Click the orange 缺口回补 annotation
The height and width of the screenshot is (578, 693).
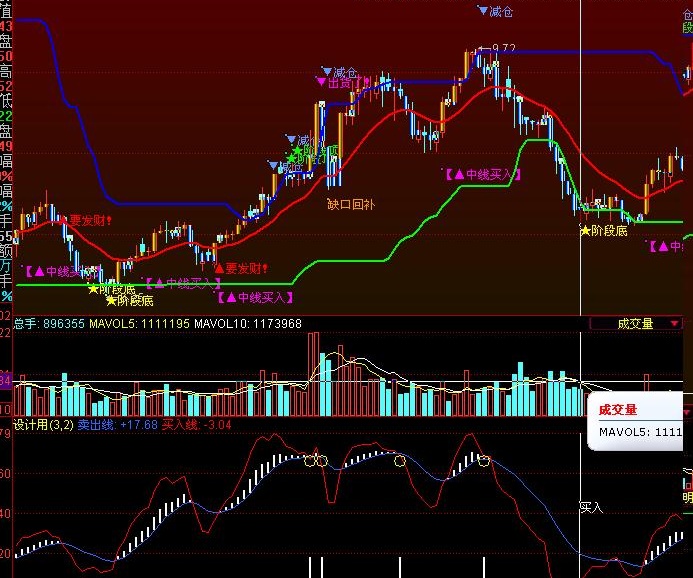[351, 204]
